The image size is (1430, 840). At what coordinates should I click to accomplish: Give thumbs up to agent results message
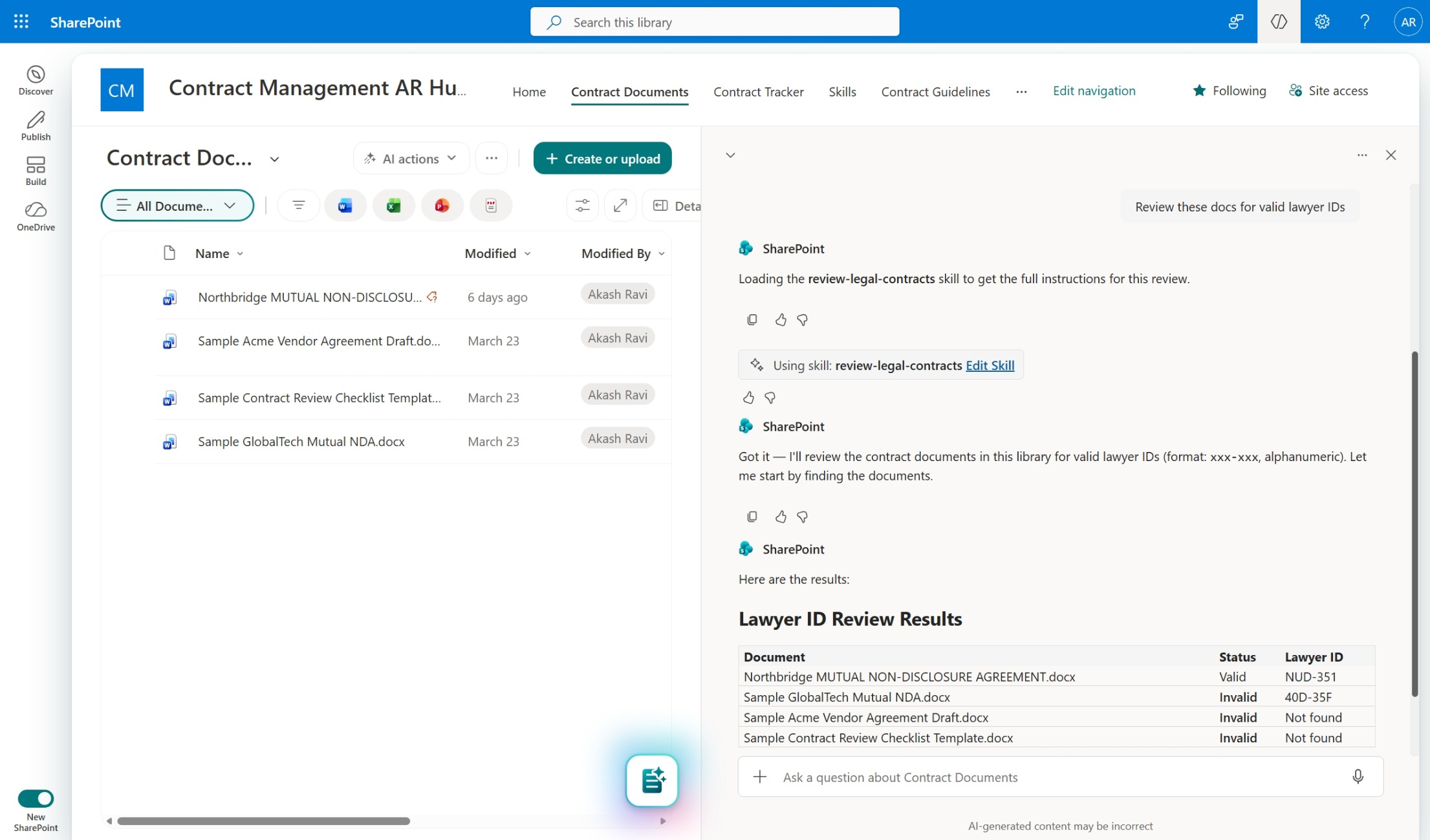(780, 517)
